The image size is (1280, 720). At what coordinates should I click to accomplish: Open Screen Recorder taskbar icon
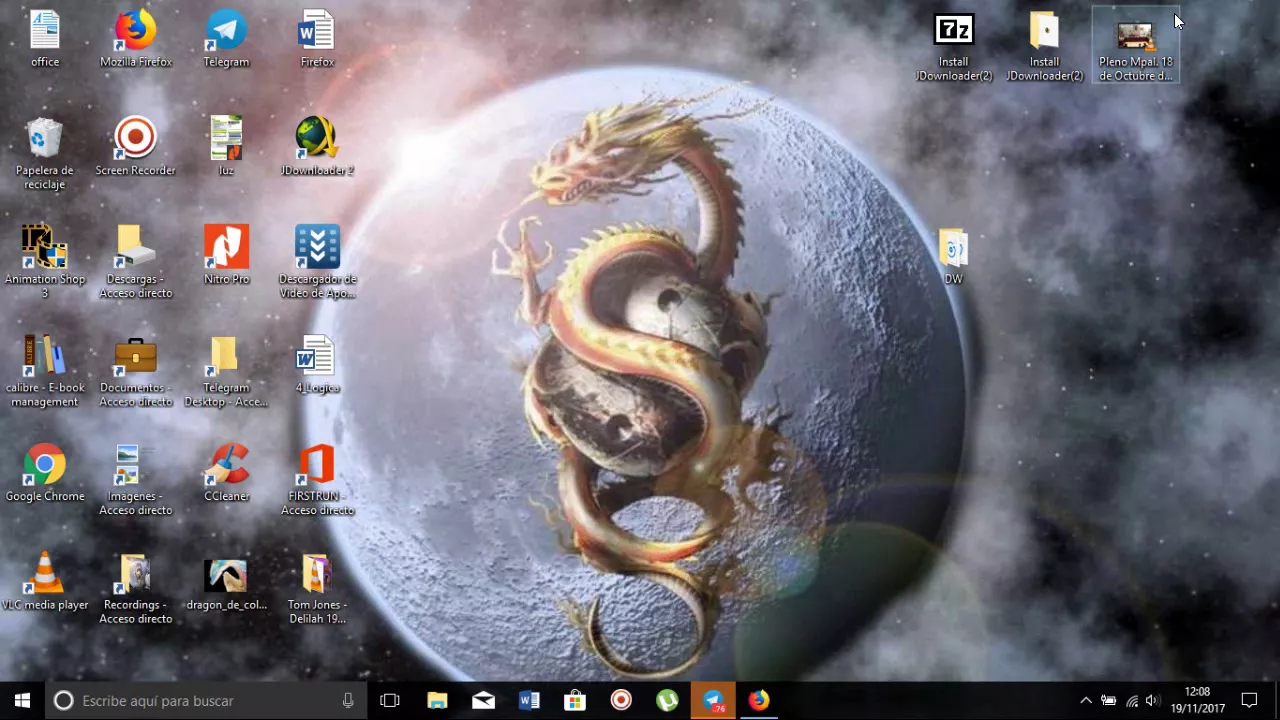(621, 701)
